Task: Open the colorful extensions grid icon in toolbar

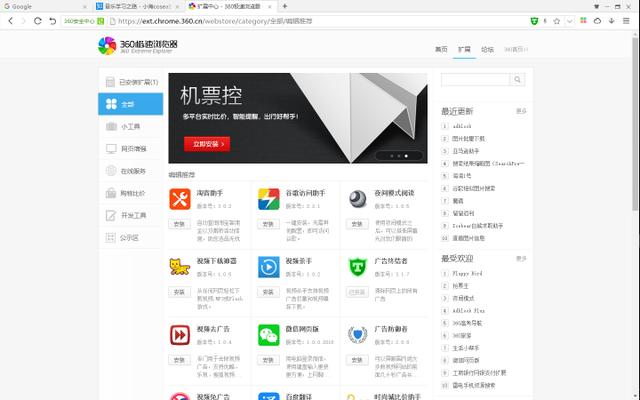Action: 583,20
